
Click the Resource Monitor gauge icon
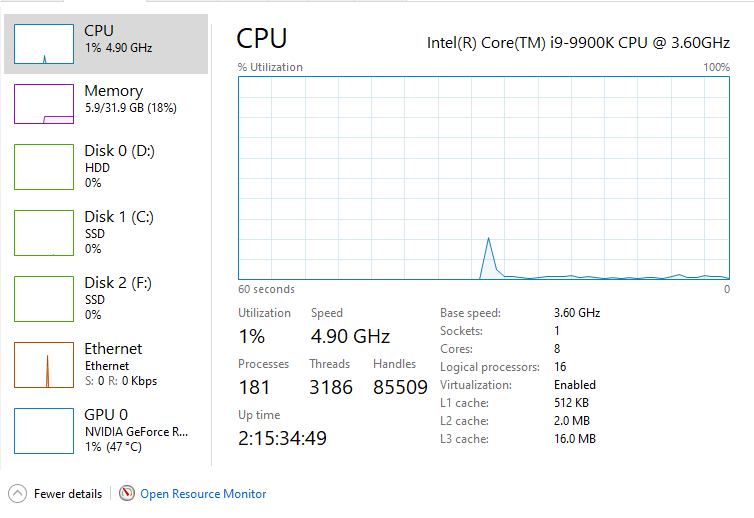[x=126, y=493]
